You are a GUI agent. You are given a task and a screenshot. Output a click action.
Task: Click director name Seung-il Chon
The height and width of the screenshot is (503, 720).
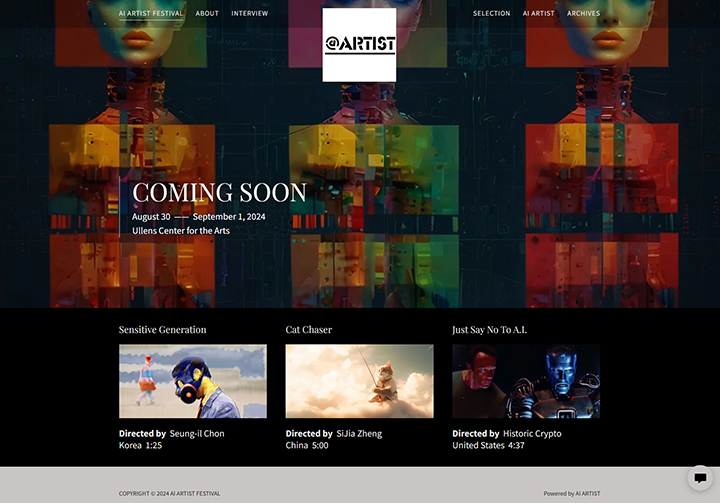coord(197,434)
